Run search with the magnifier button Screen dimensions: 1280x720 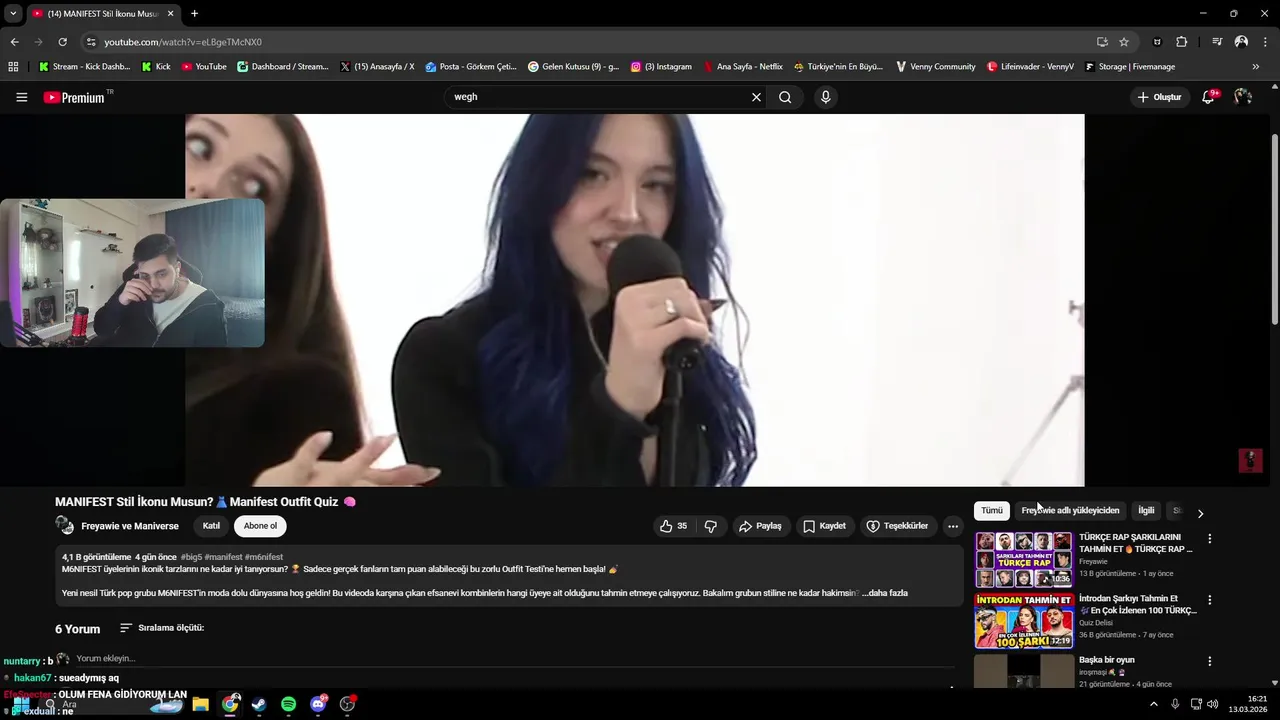click(785, 97)
